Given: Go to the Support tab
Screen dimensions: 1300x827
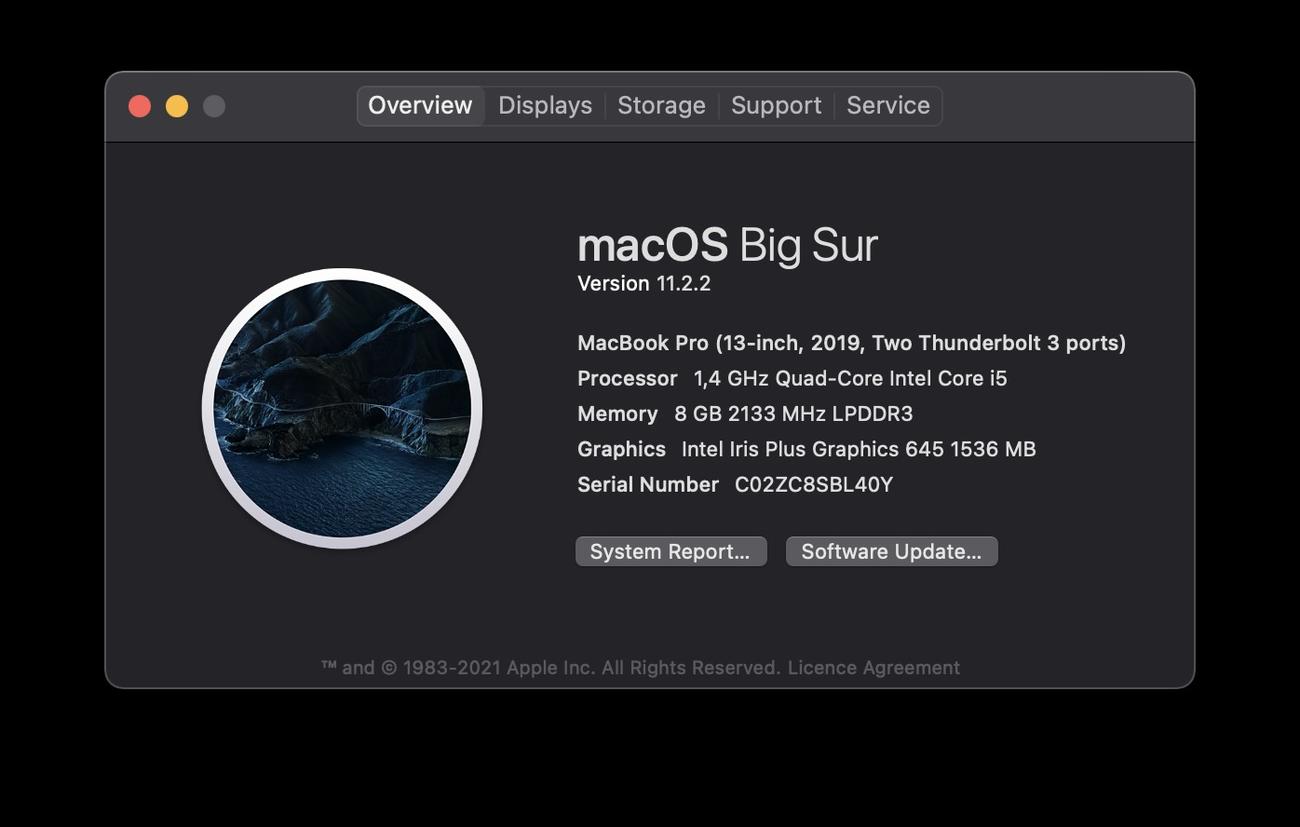Looking at the screenshot, I should click(x=776, y=106).
